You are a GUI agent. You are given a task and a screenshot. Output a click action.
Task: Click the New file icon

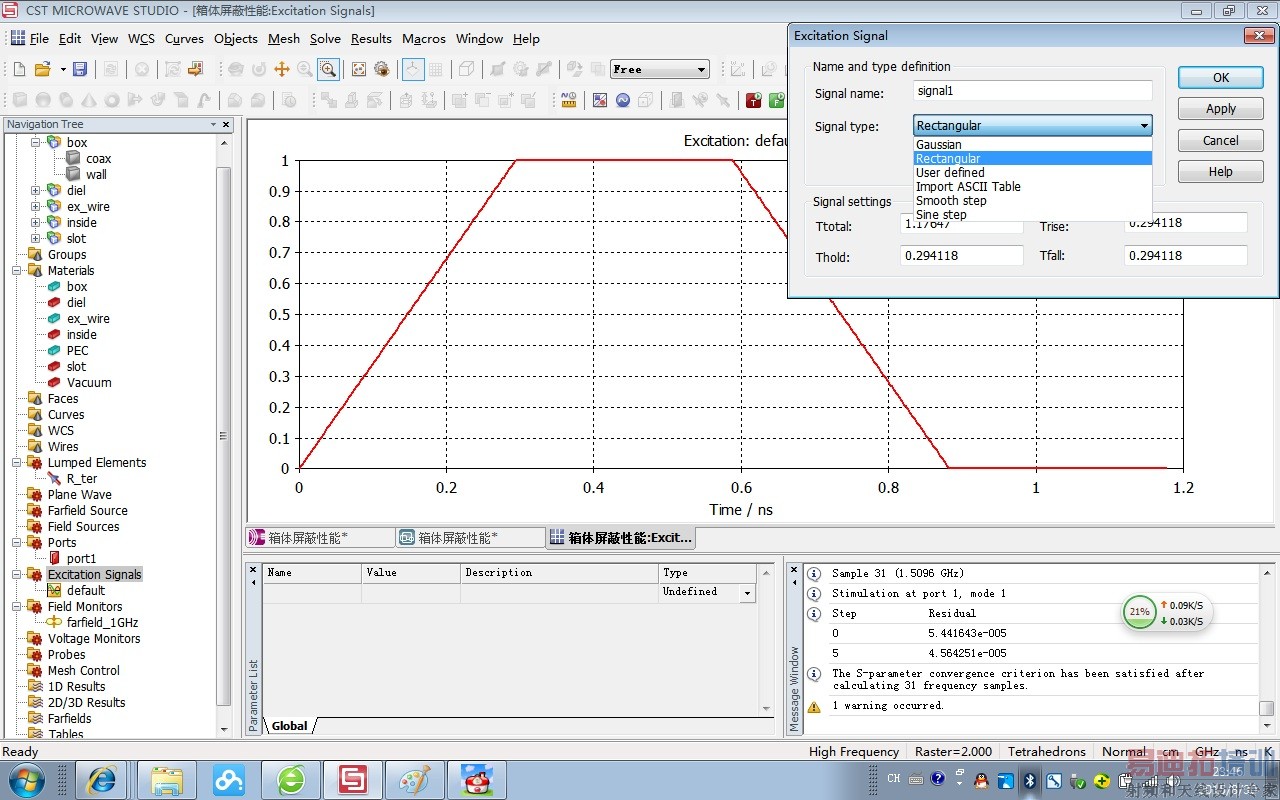pyautogui.click(x=19, y=69)
